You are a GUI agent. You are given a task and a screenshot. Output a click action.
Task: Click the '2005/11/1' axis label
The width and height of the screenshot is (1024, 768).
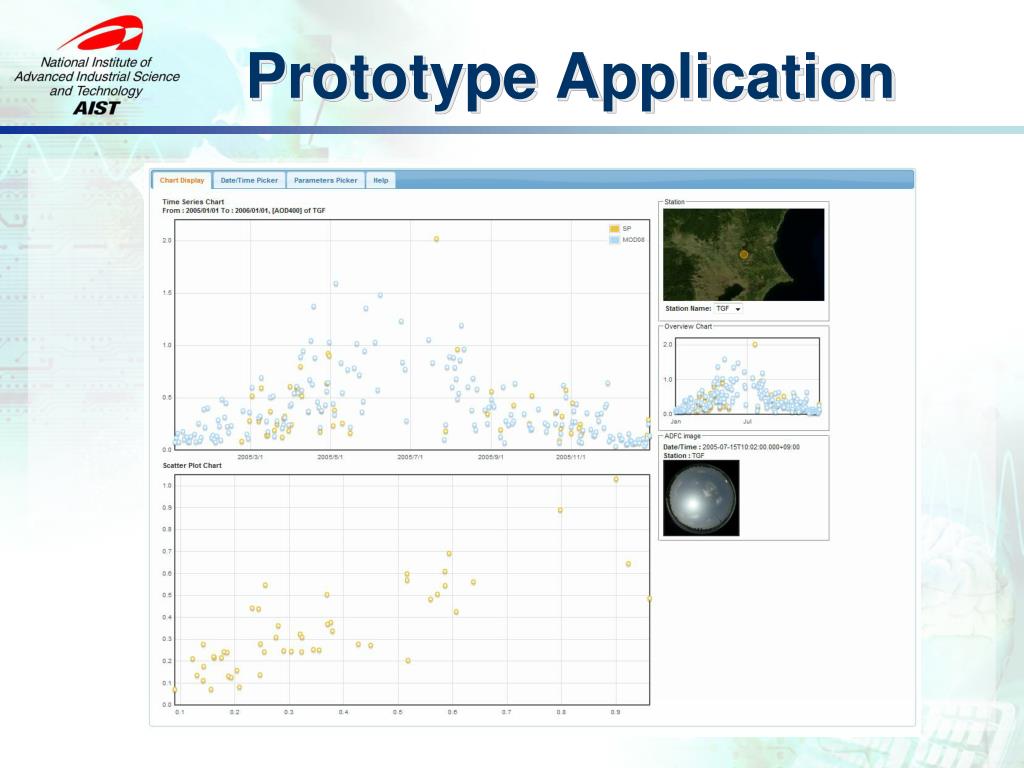pos(571,457)
